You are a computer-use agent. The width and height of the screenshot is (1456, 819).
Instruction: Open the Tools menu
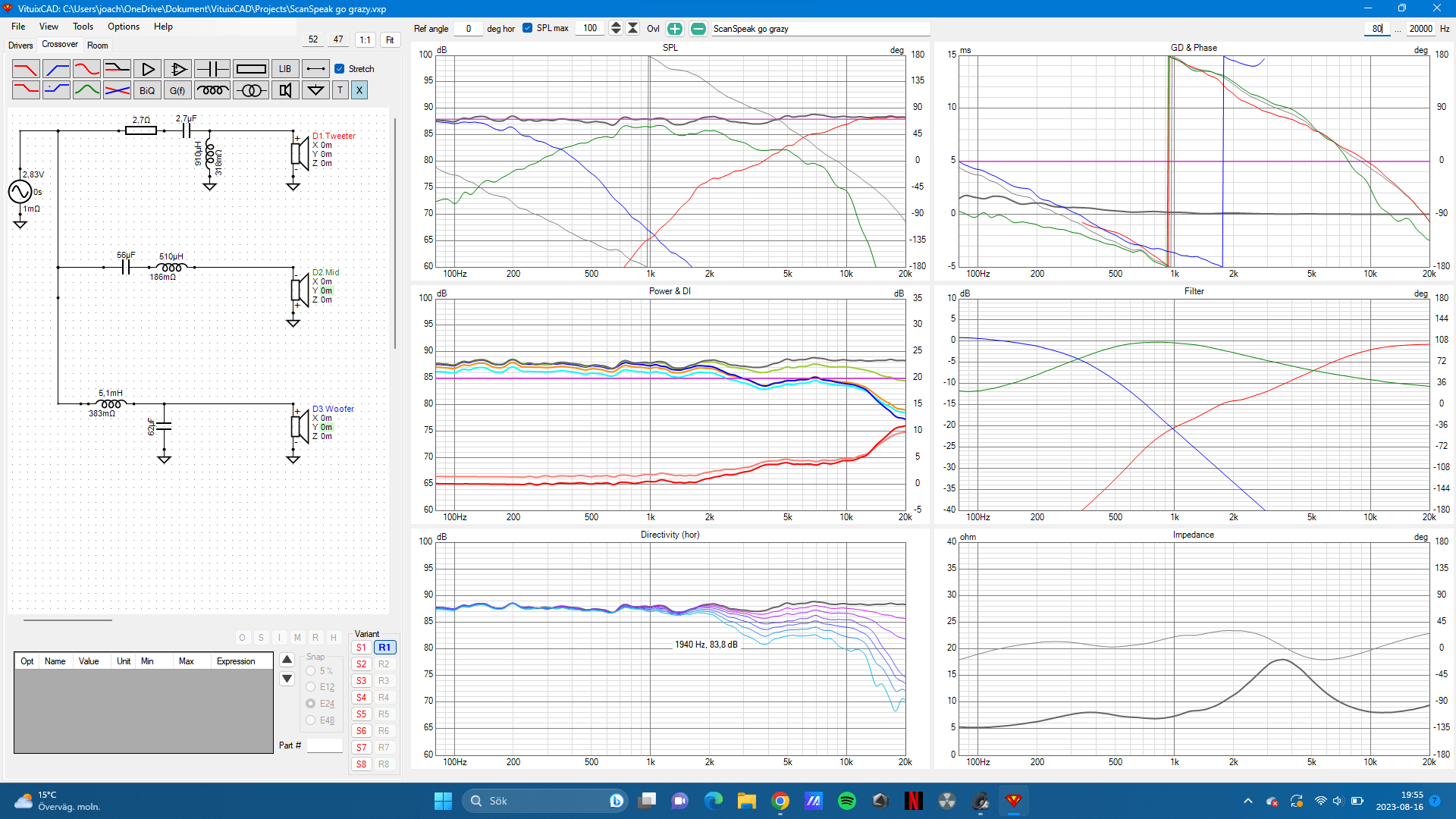point(83,27)
